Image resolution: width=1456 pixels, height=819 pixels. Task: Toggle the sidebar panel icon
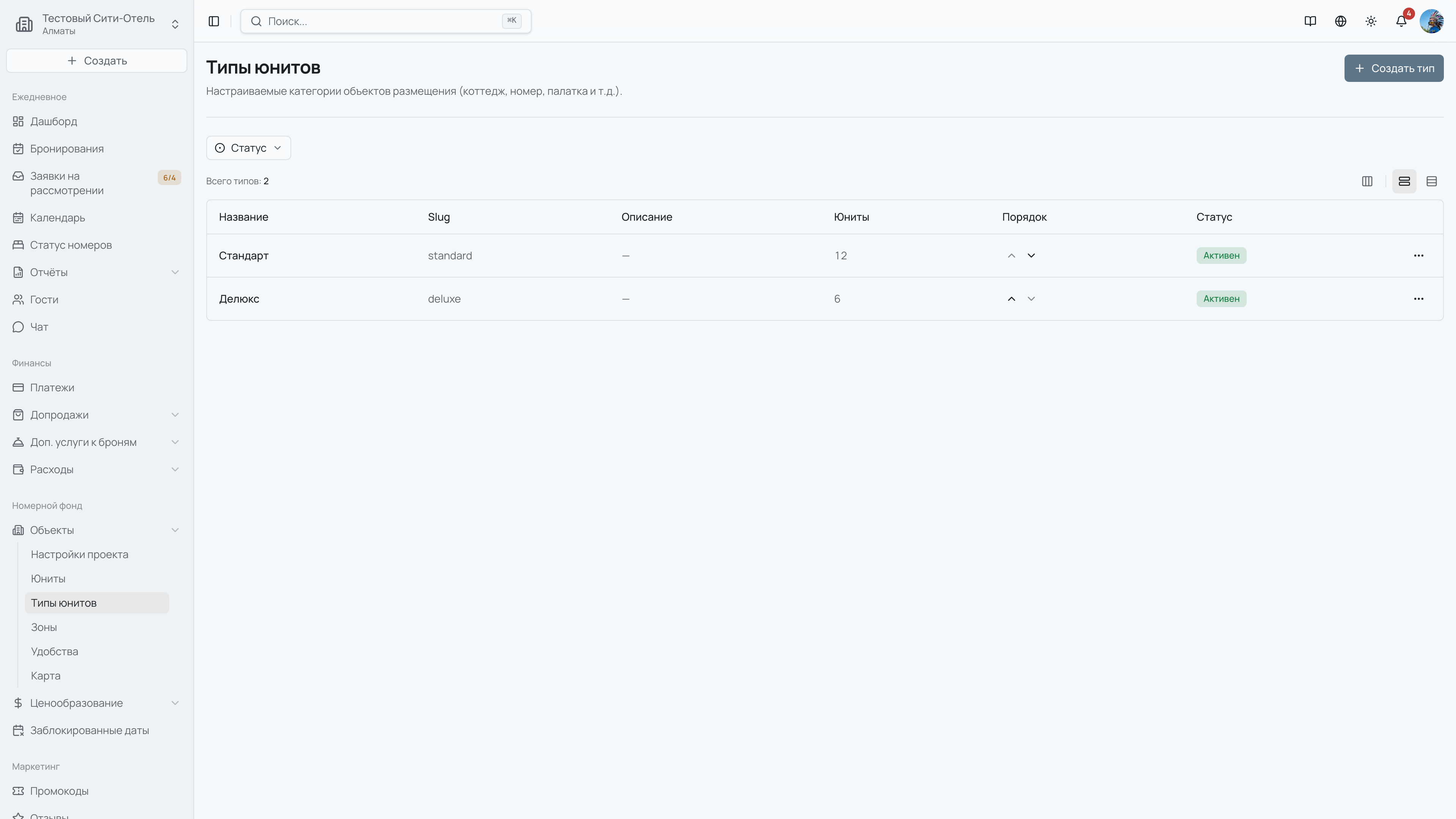[x=213, y=21]
